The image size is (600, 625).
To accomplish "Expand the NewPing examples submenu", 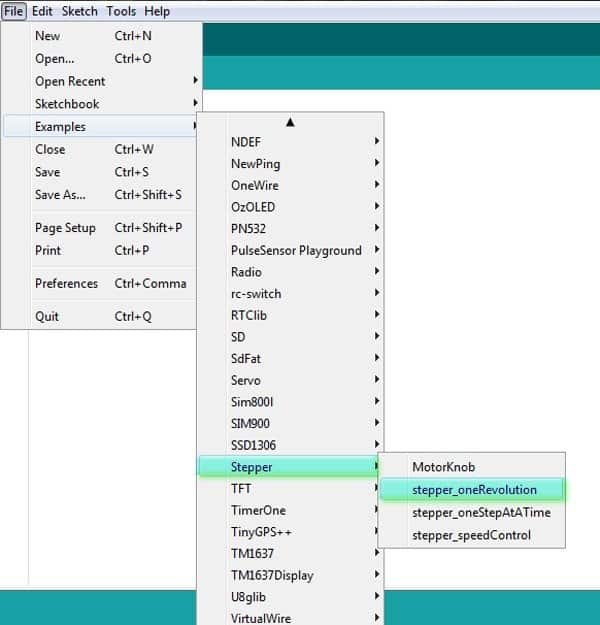I will click(291, 164).
